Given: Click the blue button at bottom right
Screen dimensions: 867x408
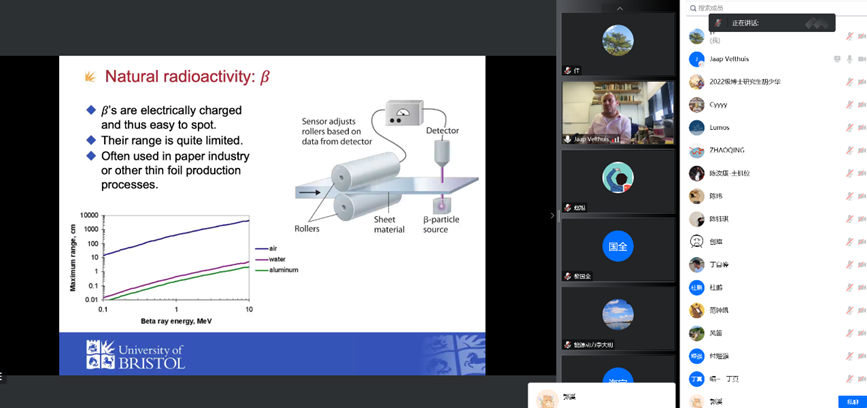Looking at the screenshot, I should [851, 401].
